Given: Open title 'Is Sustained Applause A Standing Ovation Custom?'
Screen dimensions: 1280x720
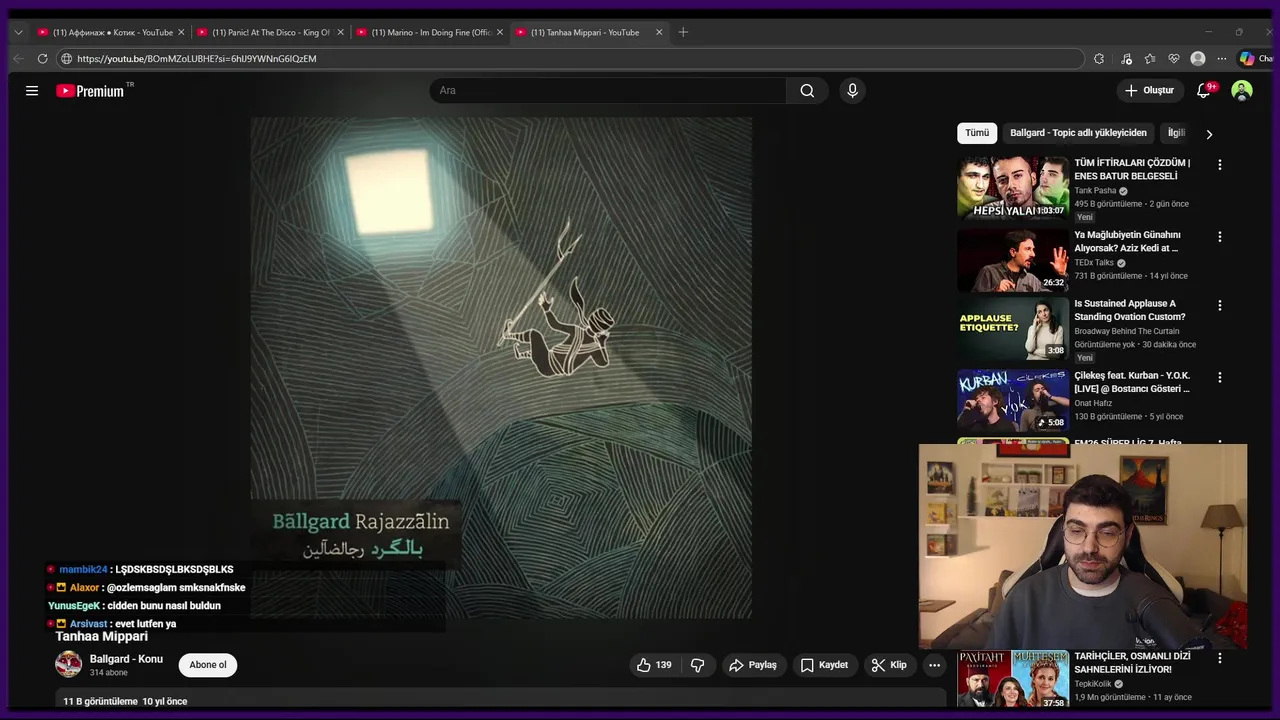Looking at the screenshot, I should click(x=1130, y=310).
